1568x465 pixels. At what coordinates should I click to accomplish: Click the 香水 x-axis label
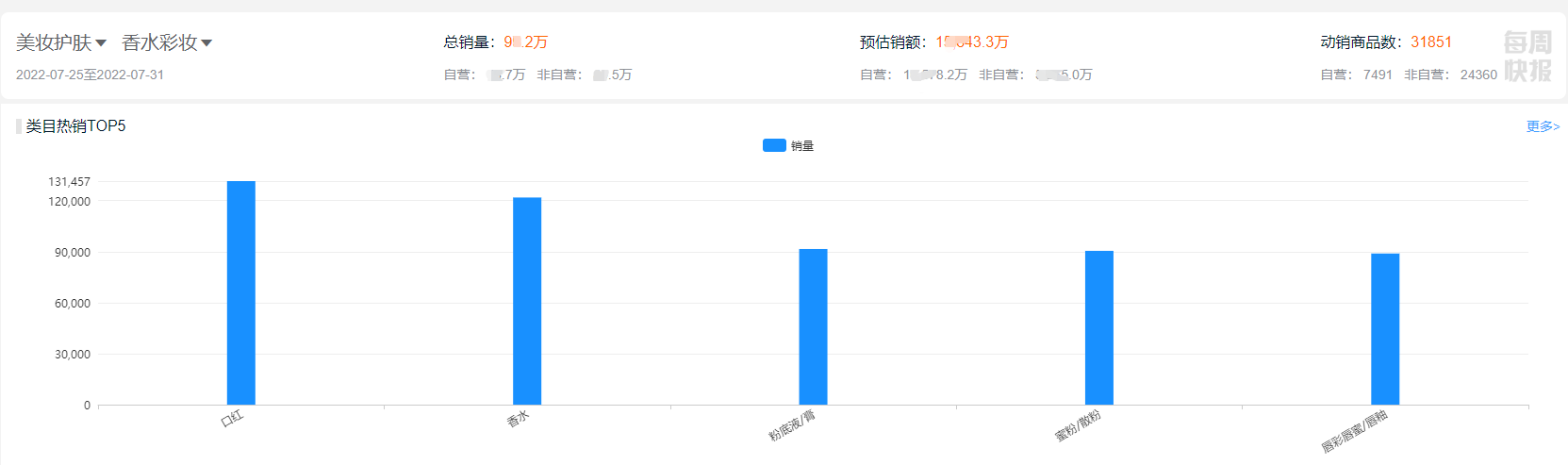518,420
